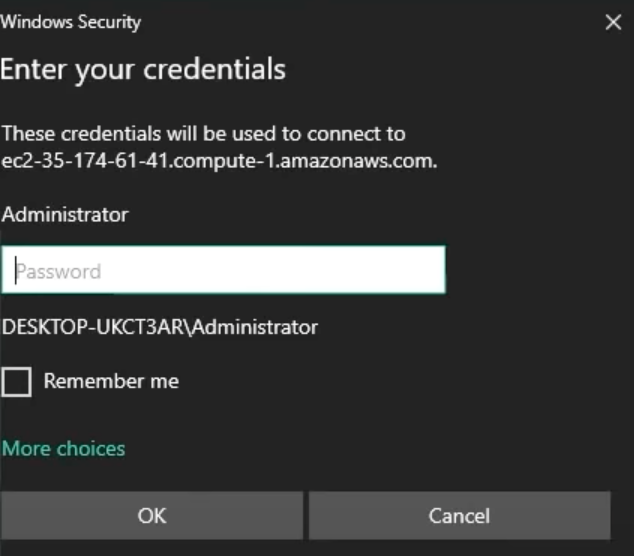Confirm the credentials with OK

click(152, 516)
